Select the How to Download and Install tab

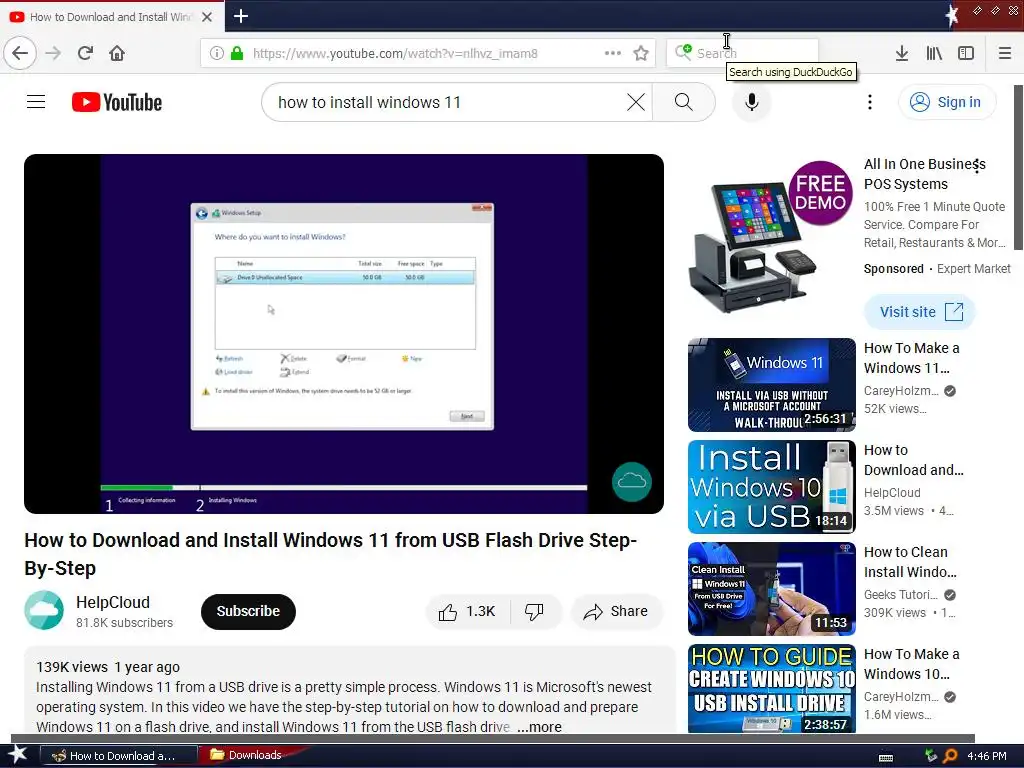(112, 16)
